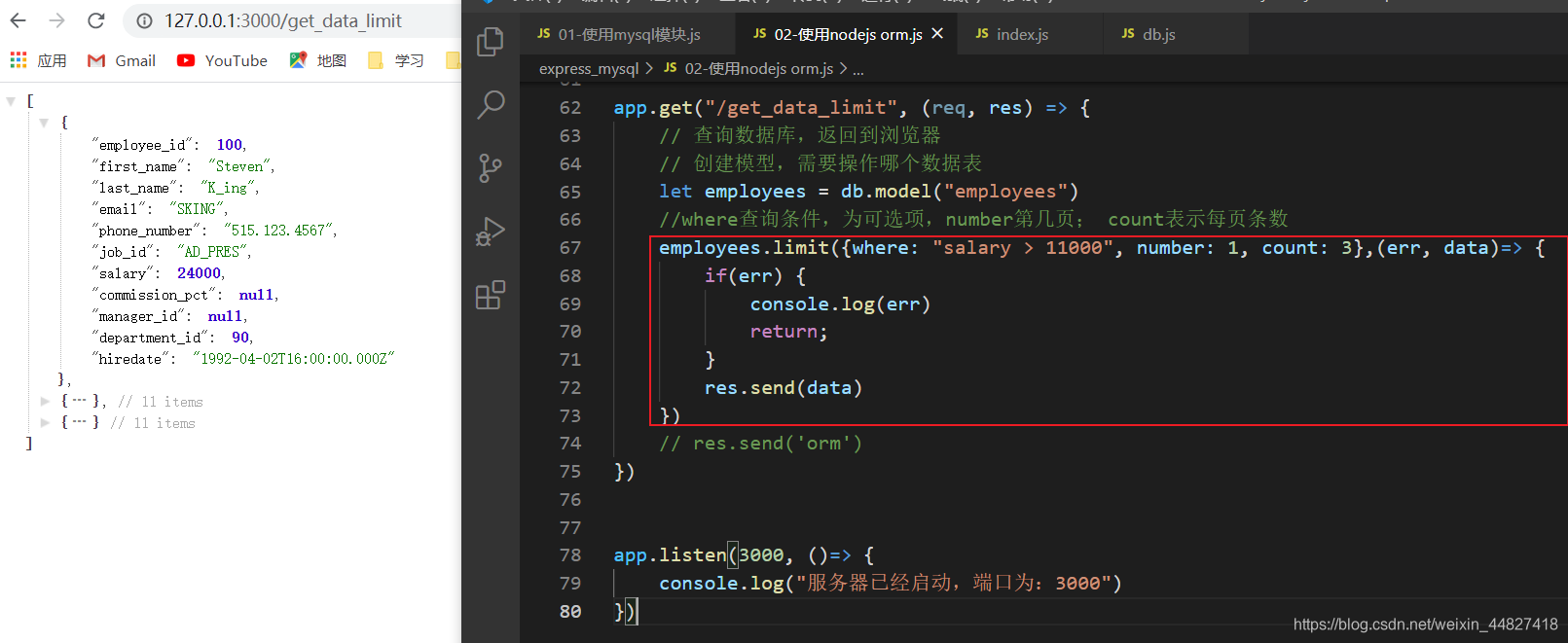1568x643 pixels.
Task: Click the value "Steven" in JSON
Action: point(241,166)
